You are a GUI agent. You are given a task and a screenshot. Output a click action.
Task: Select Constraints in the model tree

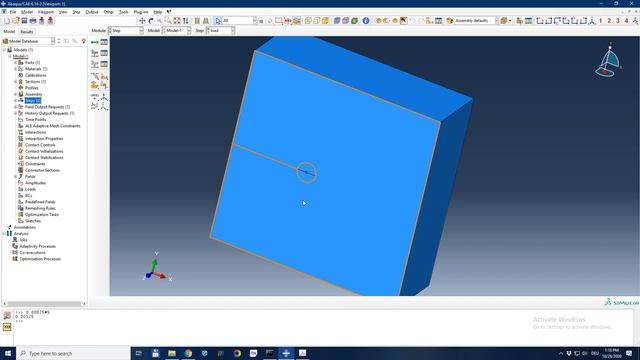35,164
